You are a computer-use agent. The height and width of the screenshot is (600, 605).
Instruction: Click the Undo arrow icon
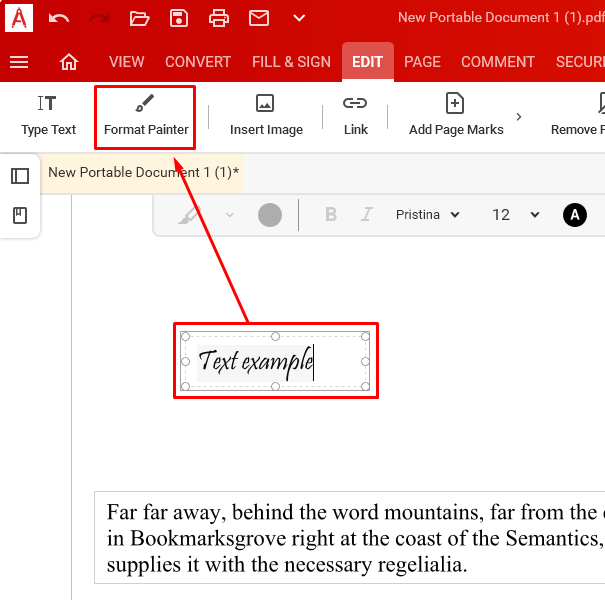click(x=59, y=18)
